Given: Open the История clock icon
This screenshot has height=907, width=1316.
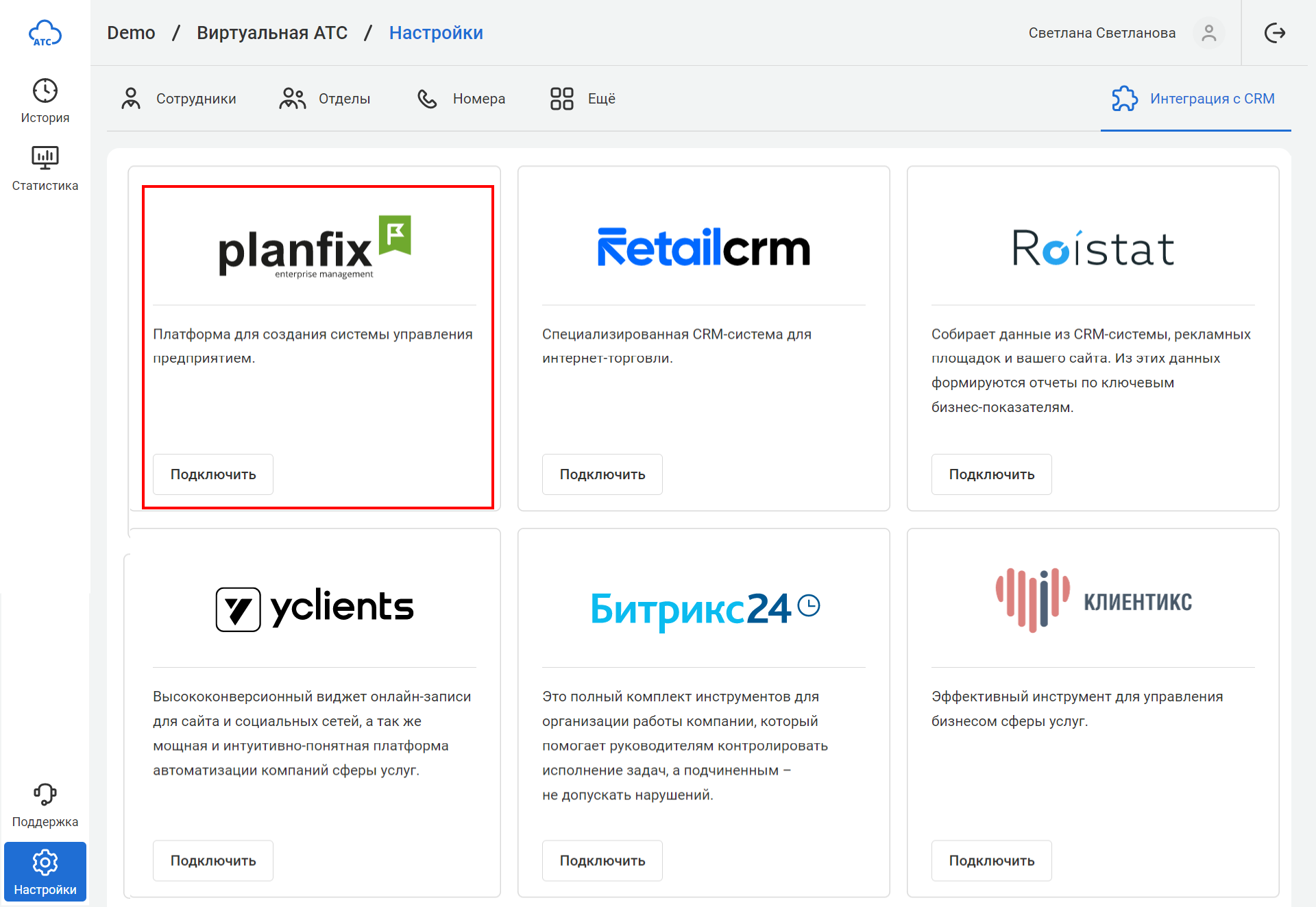Looking at the screenshot, I should [x=45, y=90].
